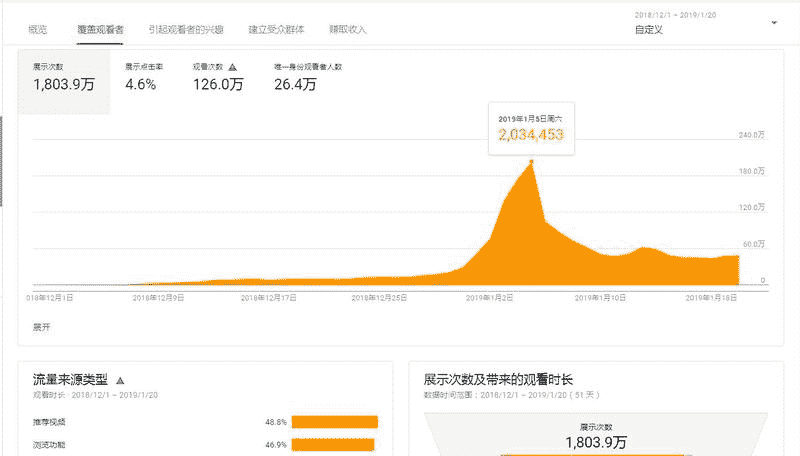
Task: Click the warning triangle beside 观看次数
Action: (233, 67)
